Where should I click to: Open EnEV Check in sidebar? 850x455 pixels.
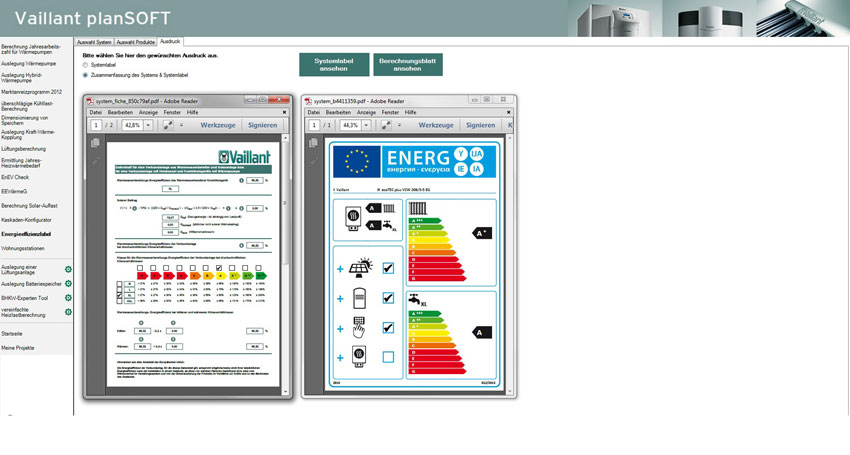15,177
